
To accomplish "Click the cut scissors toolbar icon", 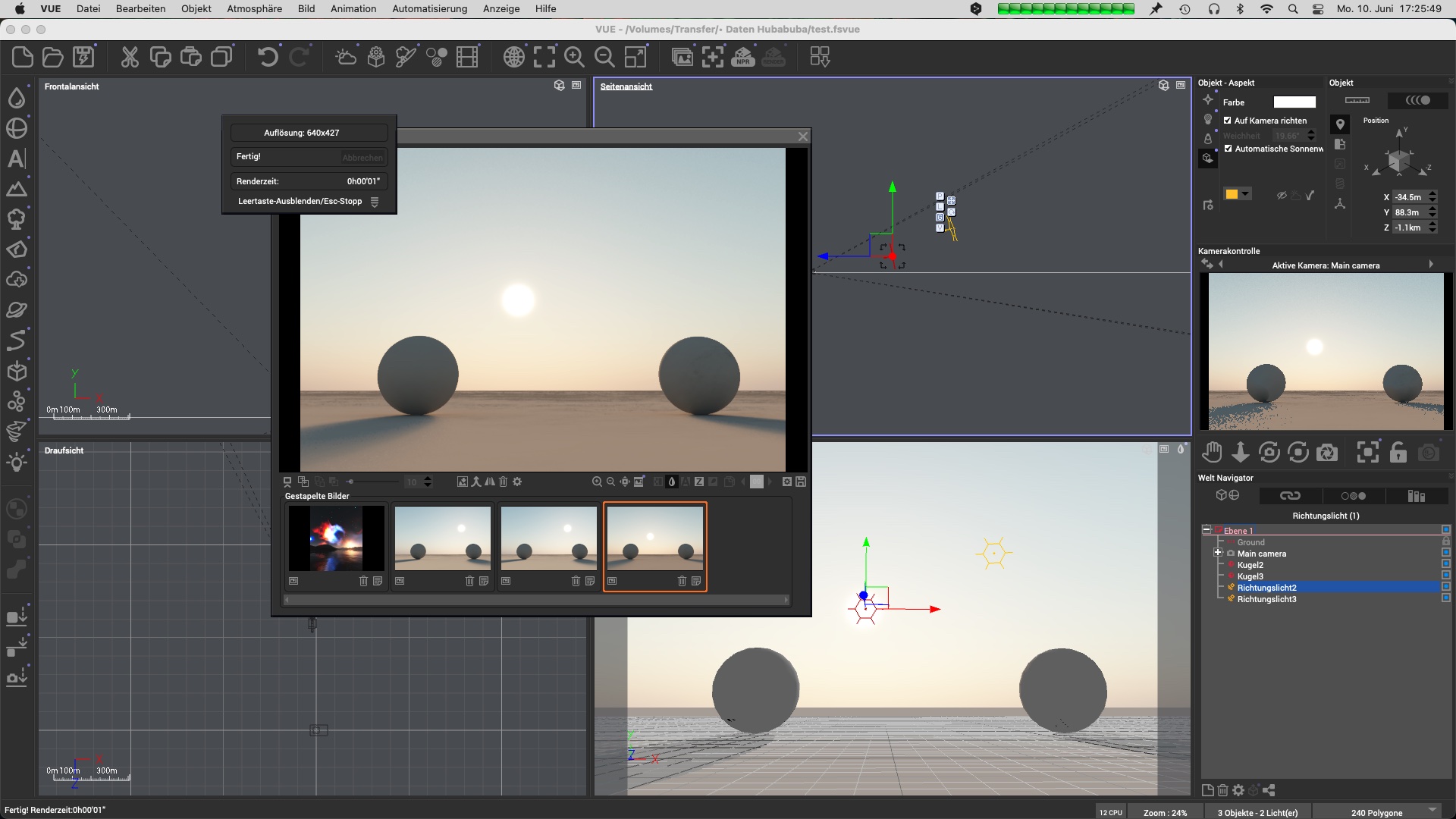I will tap(130, 57).
